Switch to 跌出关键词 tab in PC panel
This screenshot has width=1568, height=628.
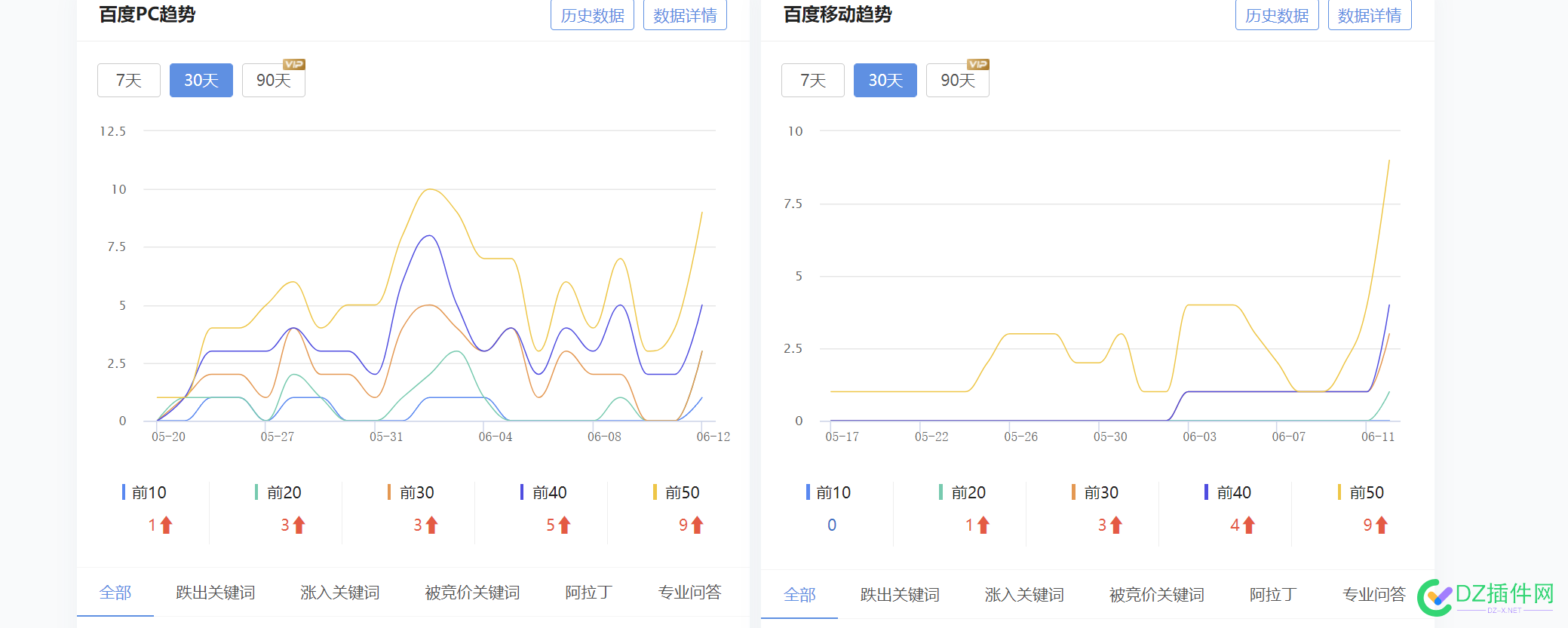(x=216, y=593)
